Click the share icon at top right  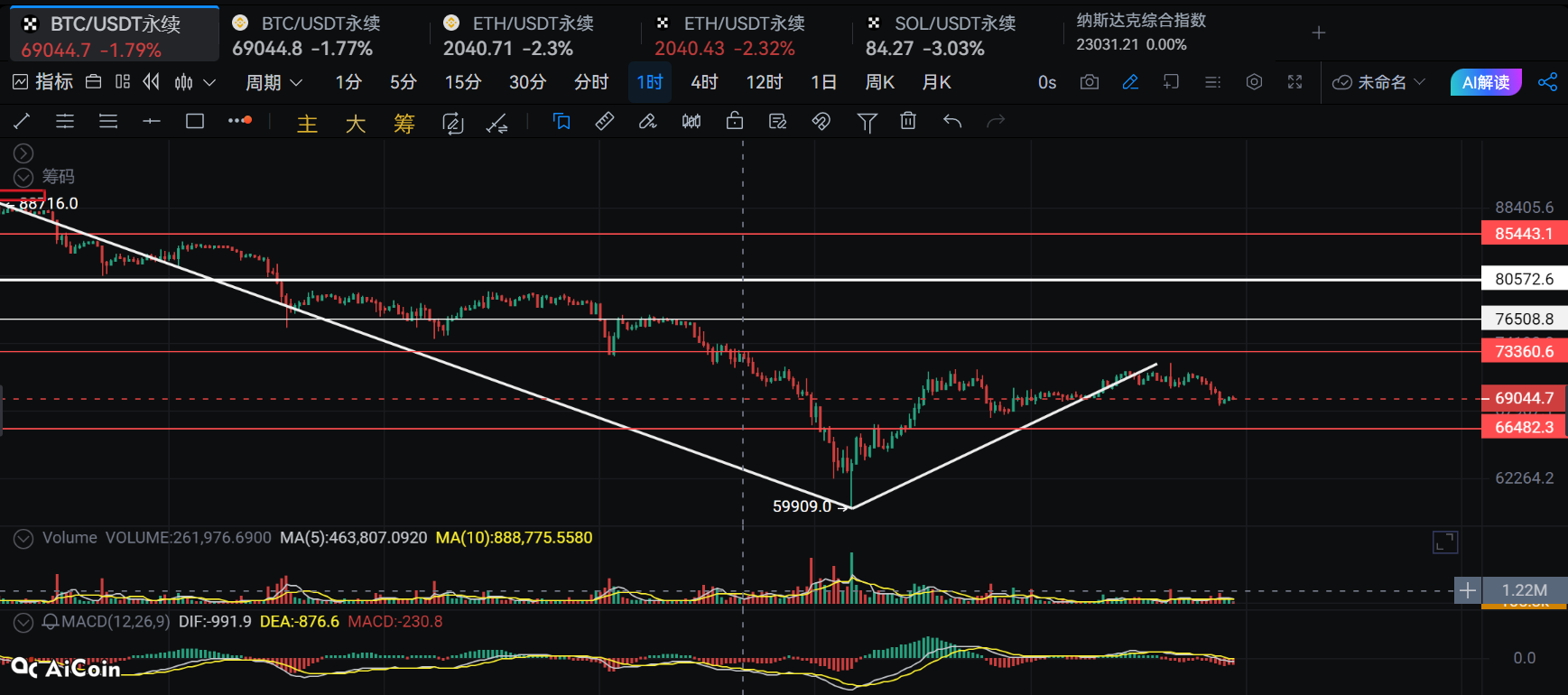coord(1547,82)
